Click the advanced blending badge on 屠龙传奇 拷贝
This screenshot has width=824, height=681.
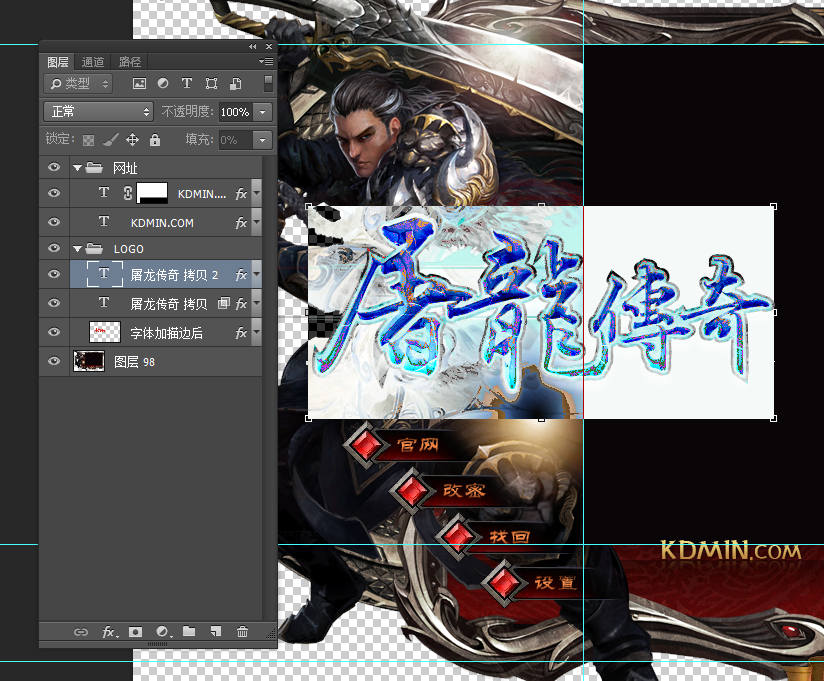pos(224,303)
